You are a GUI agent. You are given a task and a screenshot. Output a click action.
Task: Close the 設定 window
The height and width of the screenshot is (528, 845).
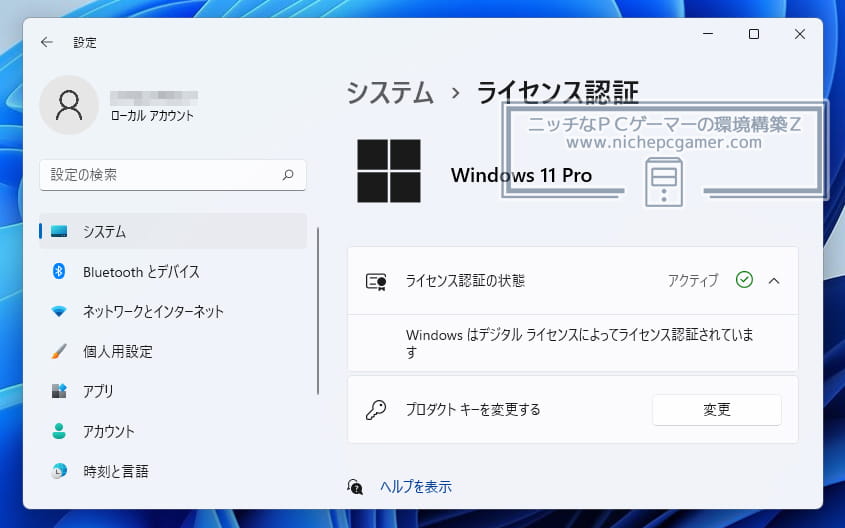[800, 34]
